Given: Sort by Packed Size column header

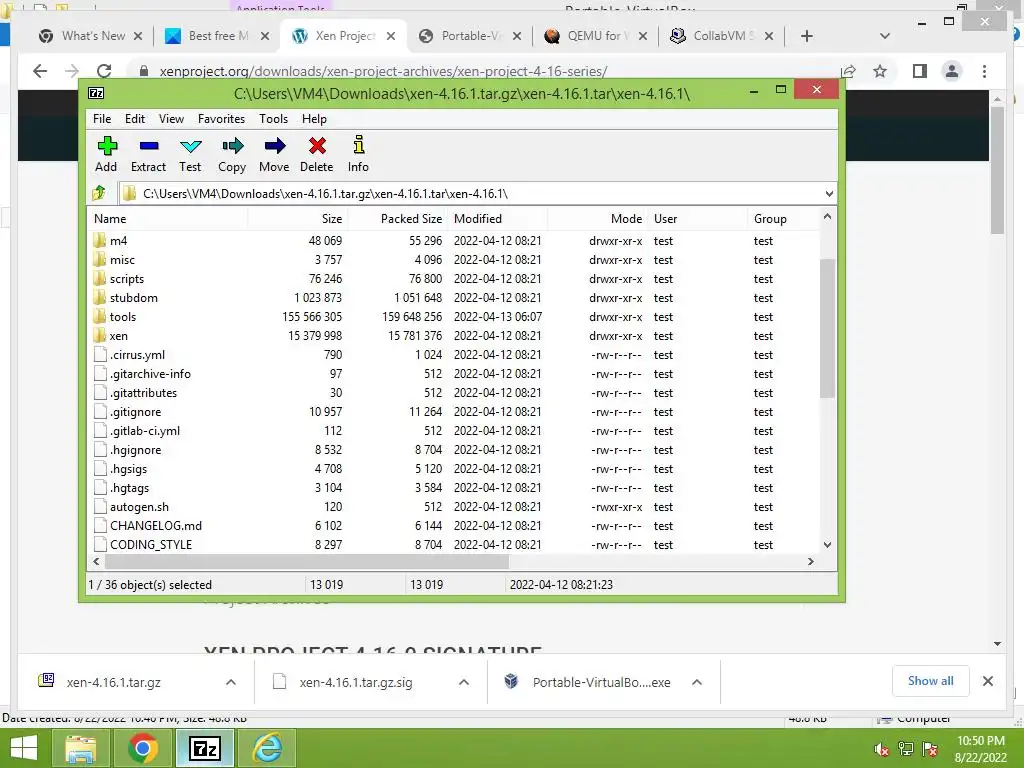Looking at the screenshot, I should click(398, 219).
